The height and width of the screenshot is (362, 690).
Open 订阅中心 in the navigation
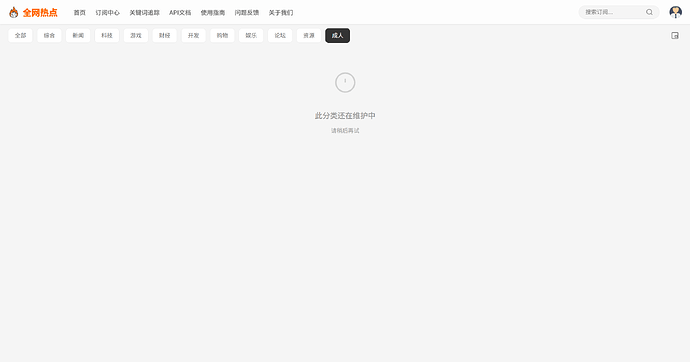click(x=107, y=13)
